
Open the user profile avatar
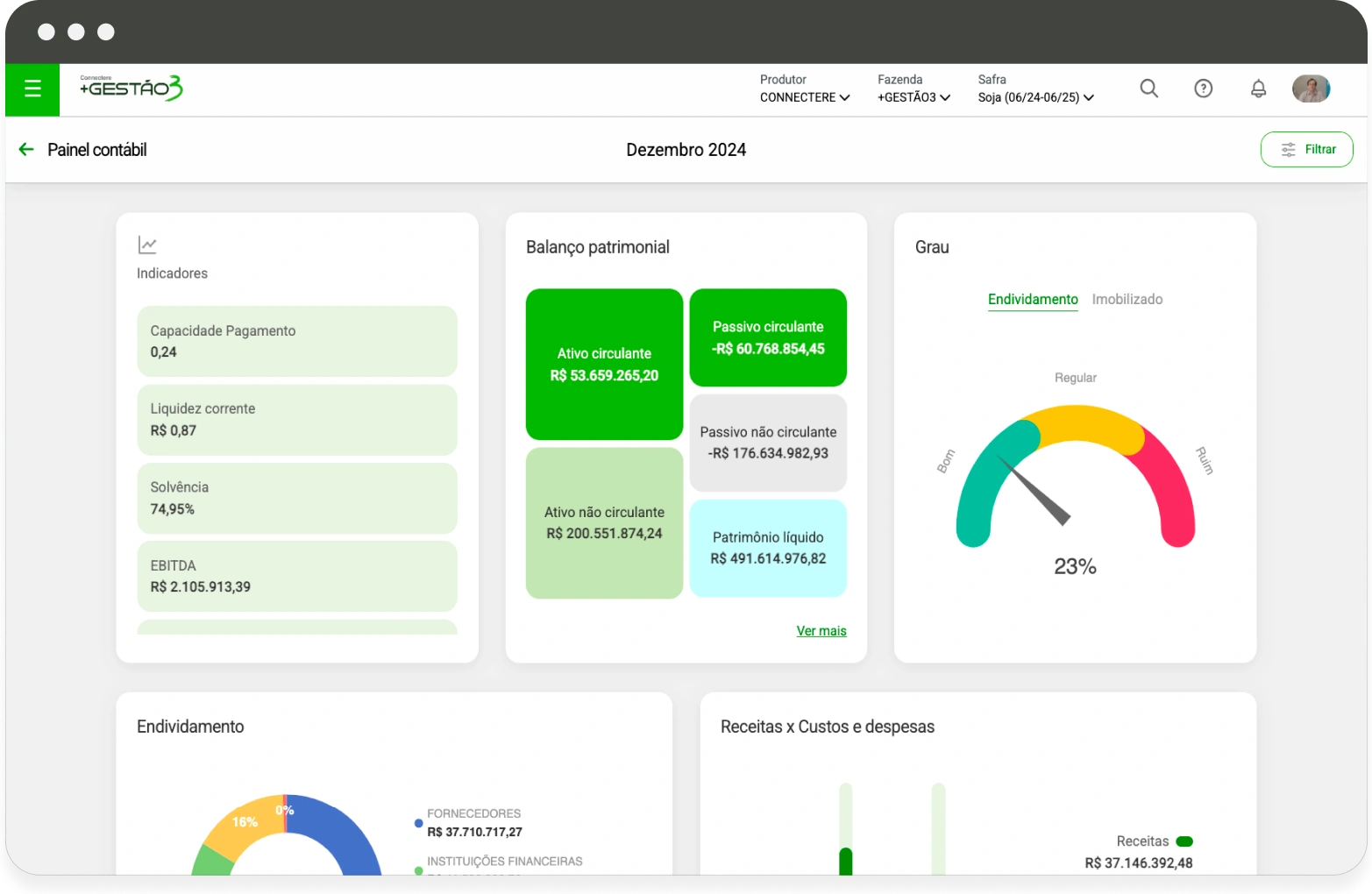point(1311,89)
